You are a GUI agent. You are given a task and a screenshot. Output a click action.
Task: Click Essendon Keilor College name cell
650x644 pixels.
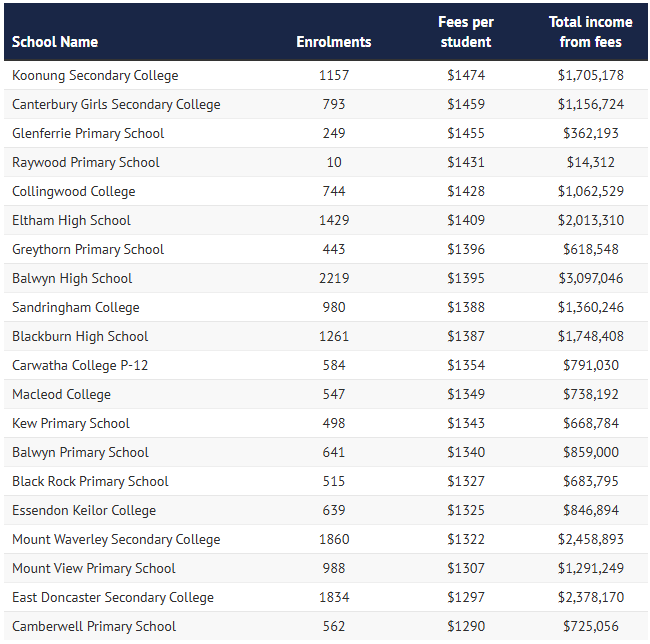click(84, 510)
